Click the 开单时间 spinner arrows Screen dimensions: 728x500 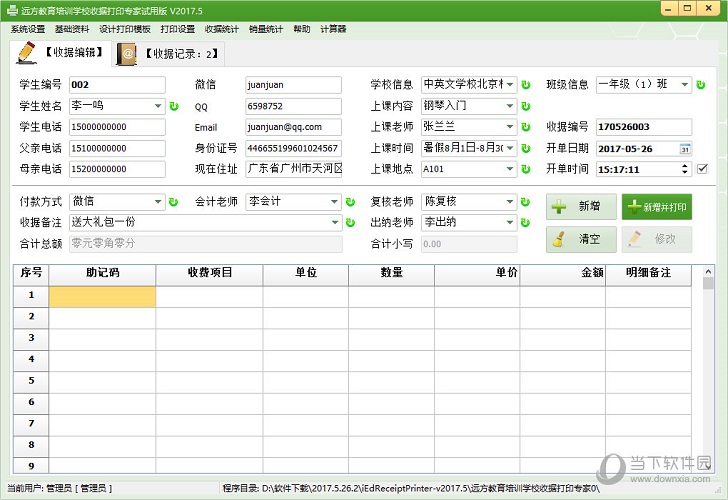tap(685, 169)
